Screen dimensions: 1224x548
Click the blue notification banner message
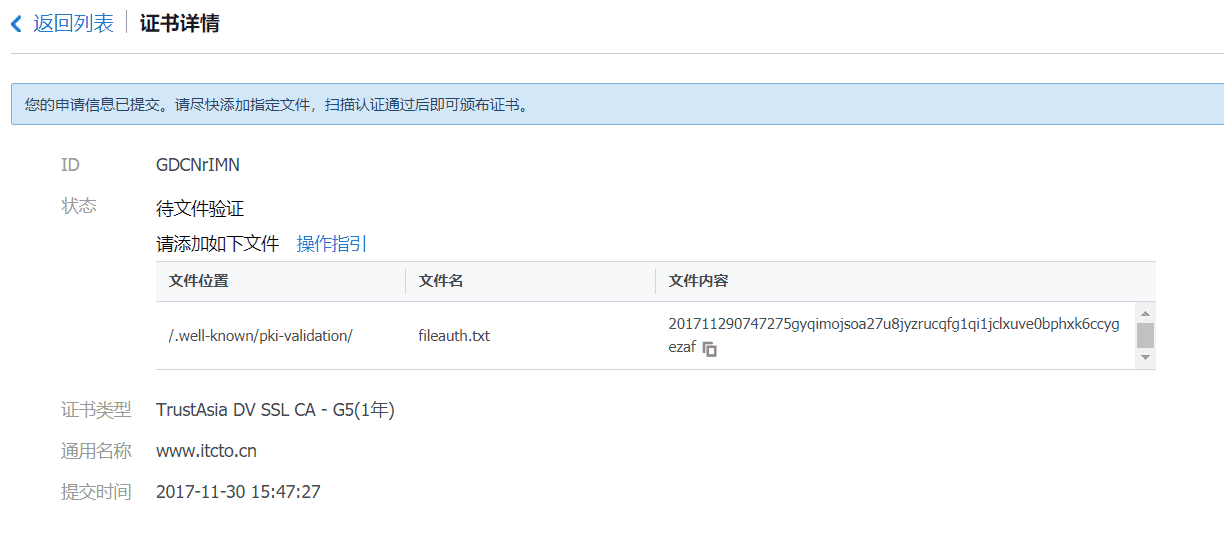coord(276,104)
